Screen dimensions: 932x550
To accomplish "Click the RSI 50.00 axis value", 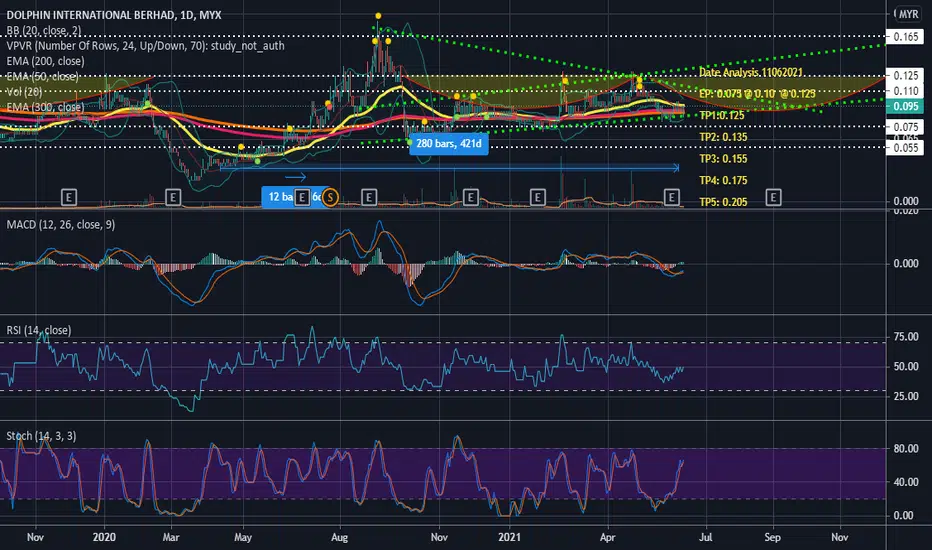I will click(906, 367).
